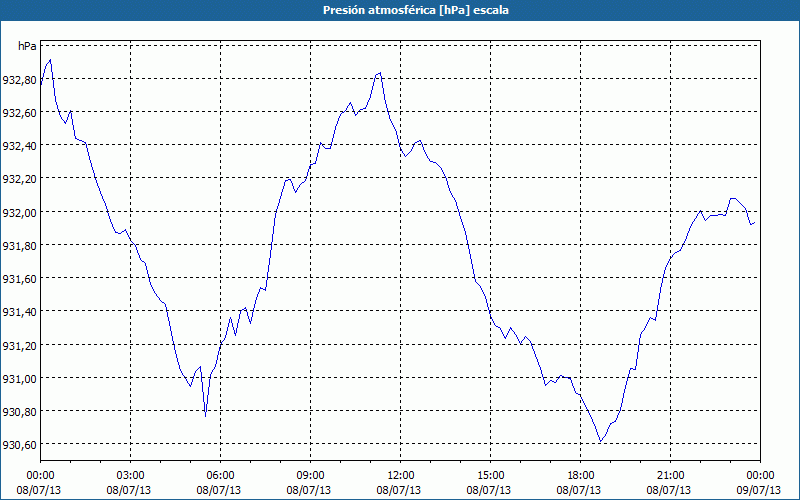Click the 00:00 label above 09/07/13
800x500 pixels.
760,476
